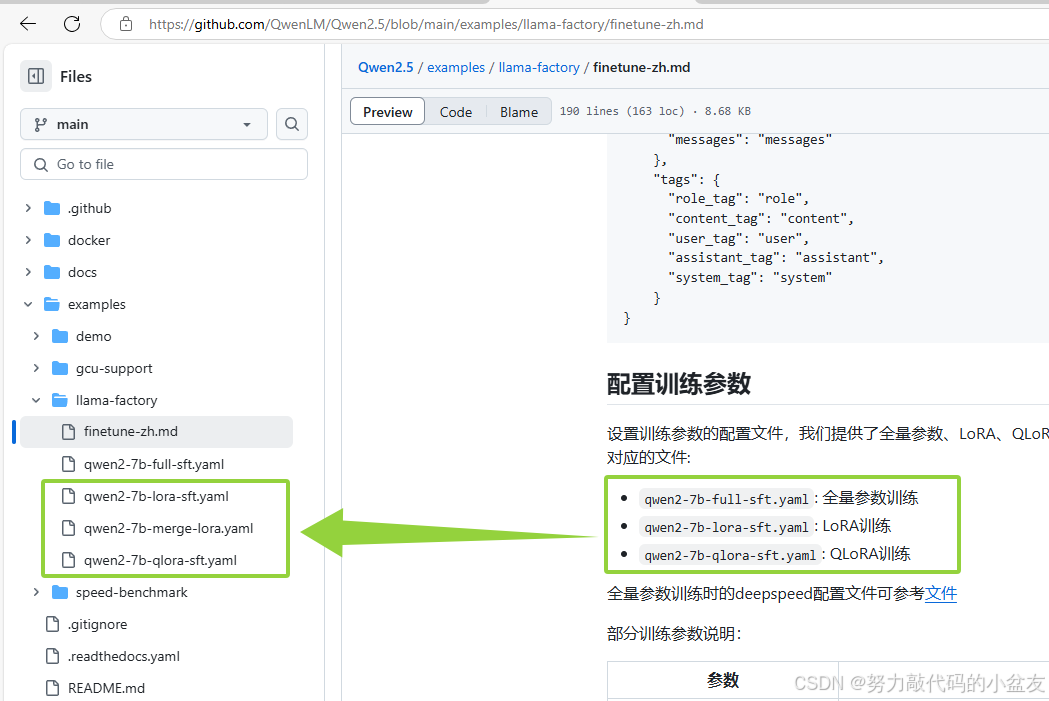This screenshot has width=1049, height=701.
Task: Click the qwen2-7b-full-sft.yaml inline code text
Action: pos(726,499)
